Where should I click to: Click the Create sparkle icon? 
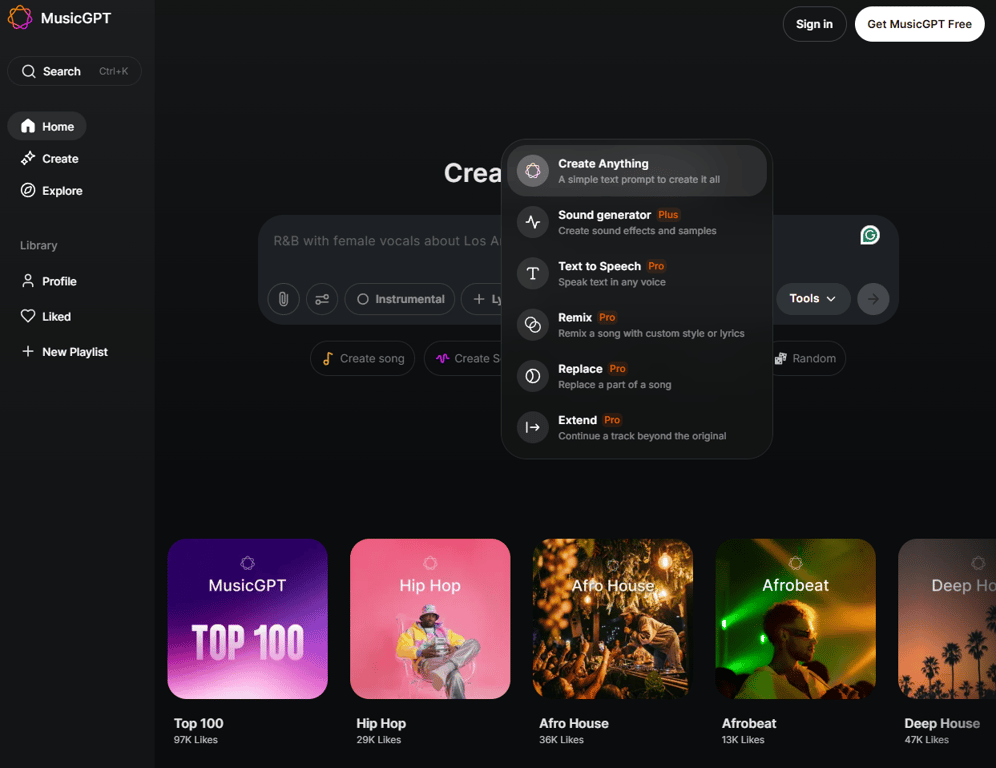tap(28, 158)
